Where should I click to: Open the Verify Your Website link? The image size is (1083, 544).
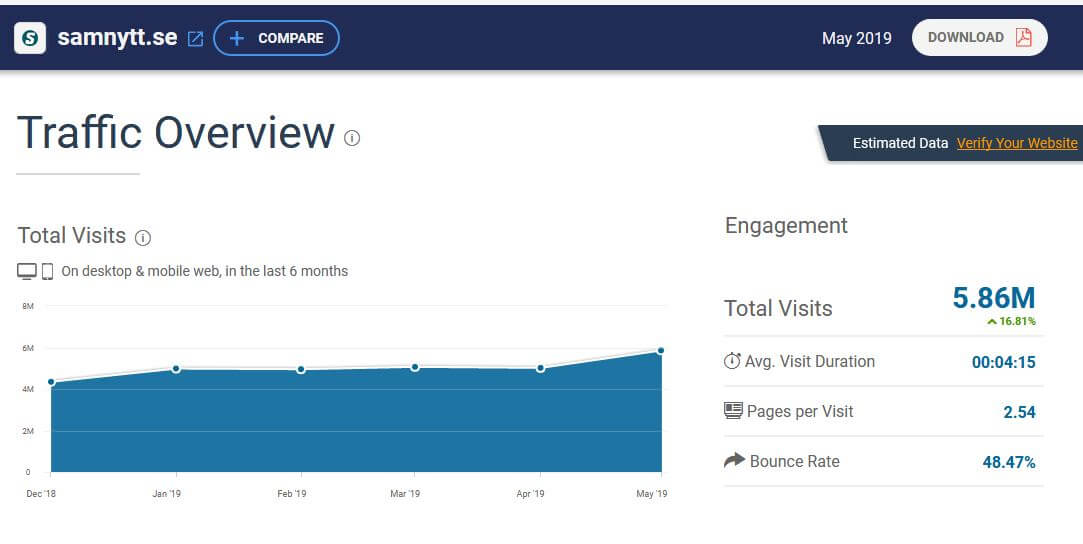click(1016, 143)
